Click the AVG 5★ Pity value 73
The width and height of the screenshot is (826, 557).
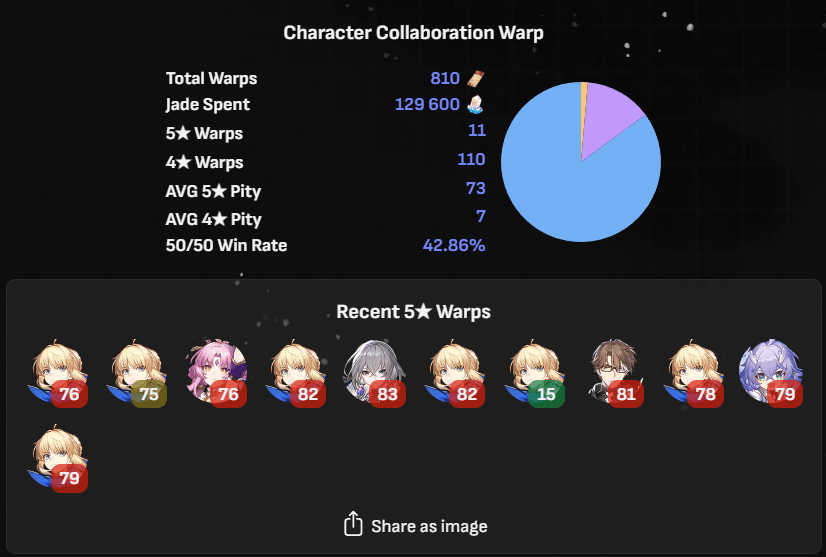(x=476, y=188)
